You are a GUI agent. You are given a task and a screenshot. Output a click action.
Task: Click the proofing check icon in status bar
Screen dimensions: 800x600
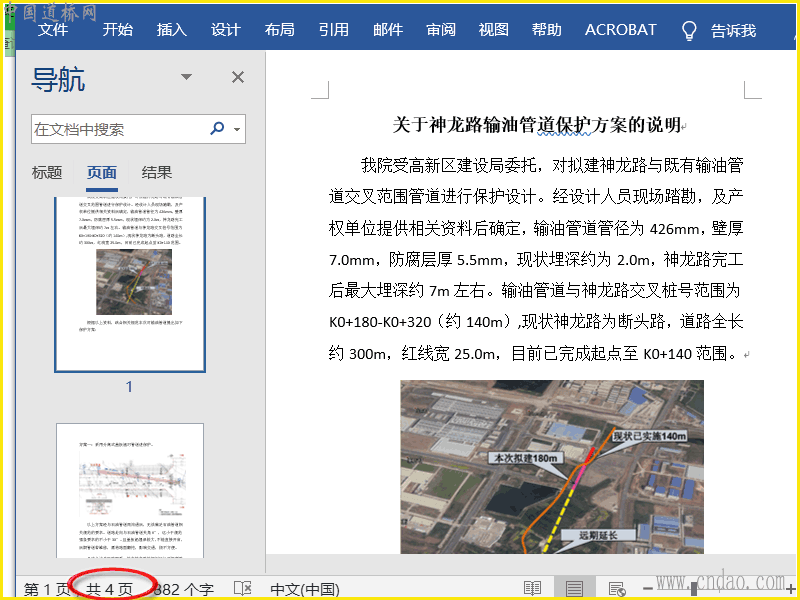pyautogui.click(x=242, y=588)
